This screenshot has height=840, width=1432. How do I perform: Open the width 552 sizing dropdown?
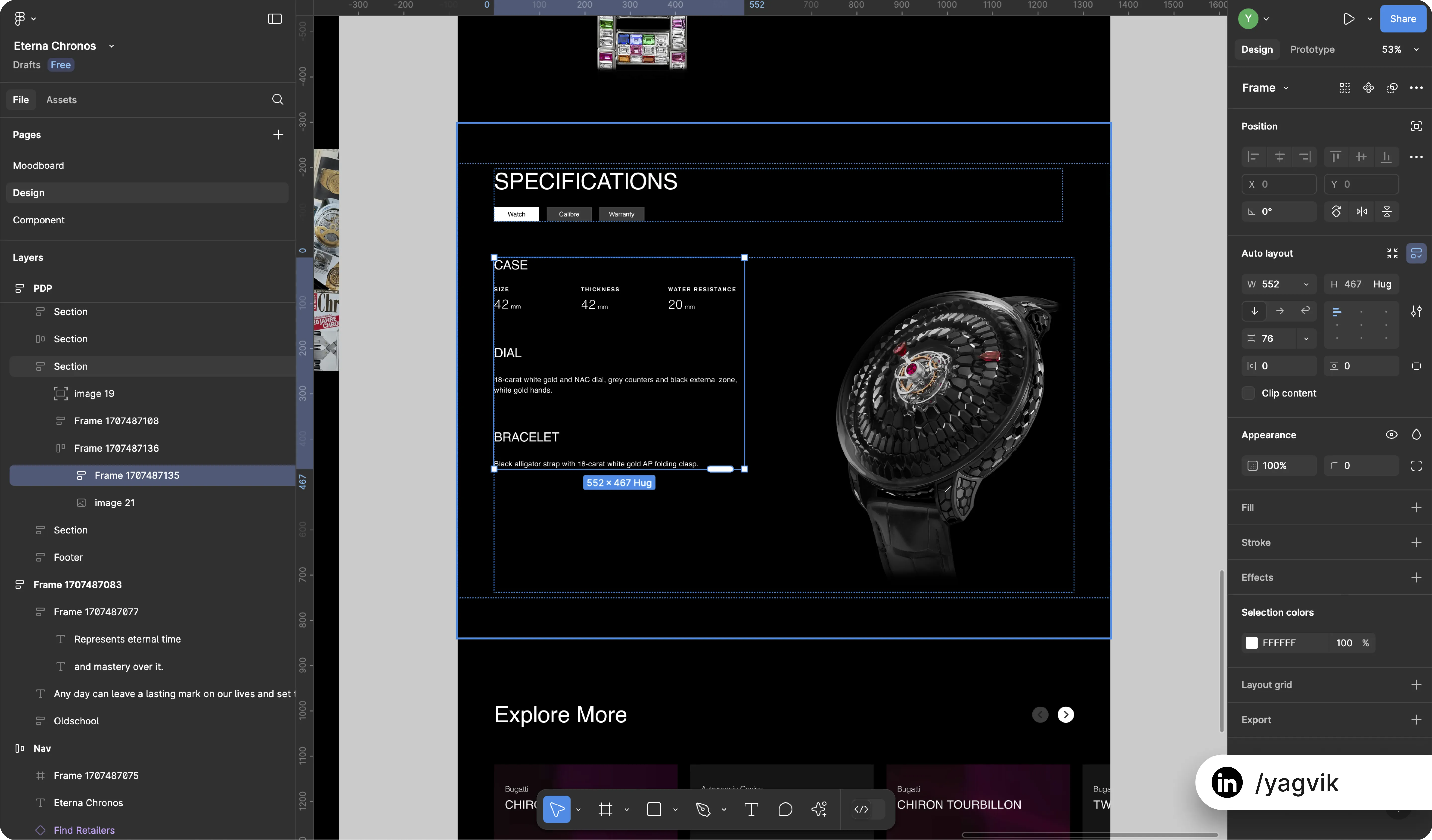pyautogui.click(x=1306, y=284)
